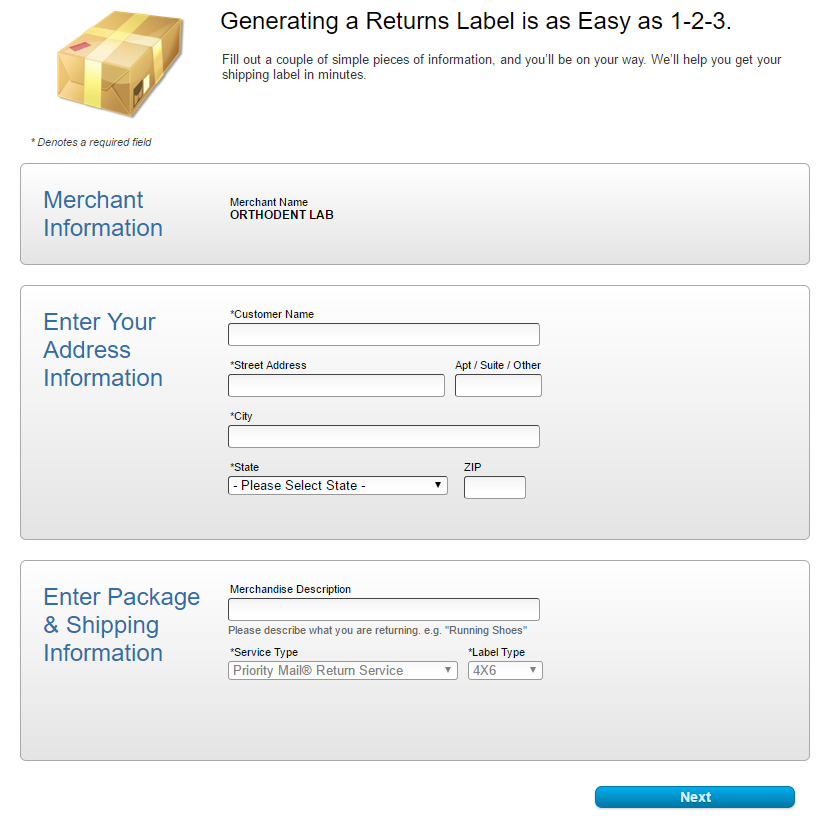The image size is (825, 822).
Task: Open the Label Type 4X6 dropdown
Action: click(505, 670)
